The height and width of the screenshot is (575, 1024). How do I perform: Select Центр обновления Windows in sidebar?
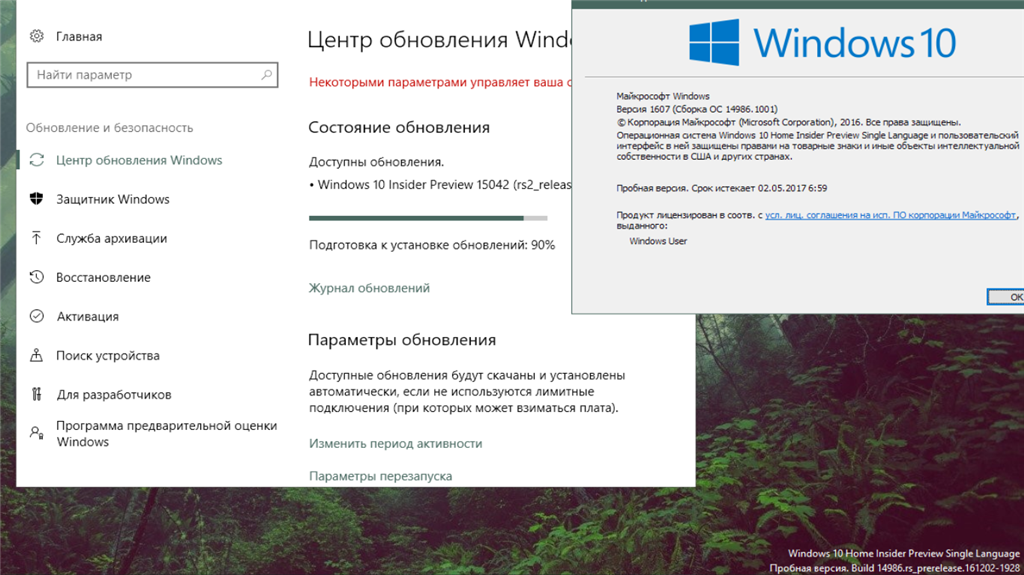pyautogui.click(x=139, y=160)
